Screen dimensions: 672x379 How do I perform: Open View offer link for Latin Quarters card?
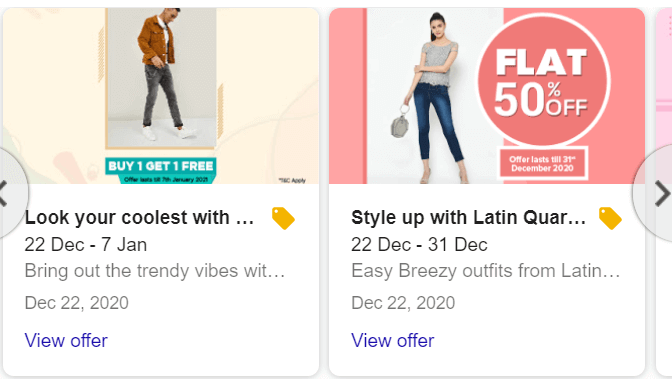click(393, 341)
